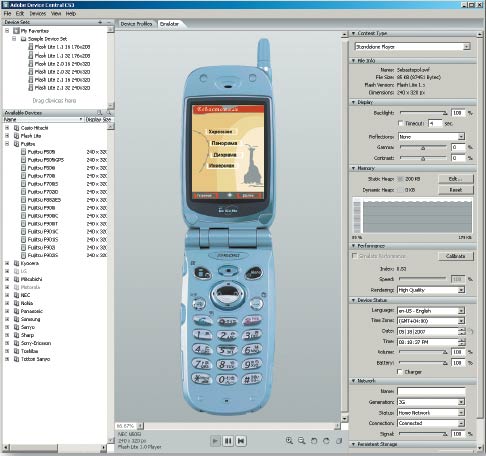Remove device set with minus icon
The width and height of the screenshot is (486, 456).
(x=109, y=22)
